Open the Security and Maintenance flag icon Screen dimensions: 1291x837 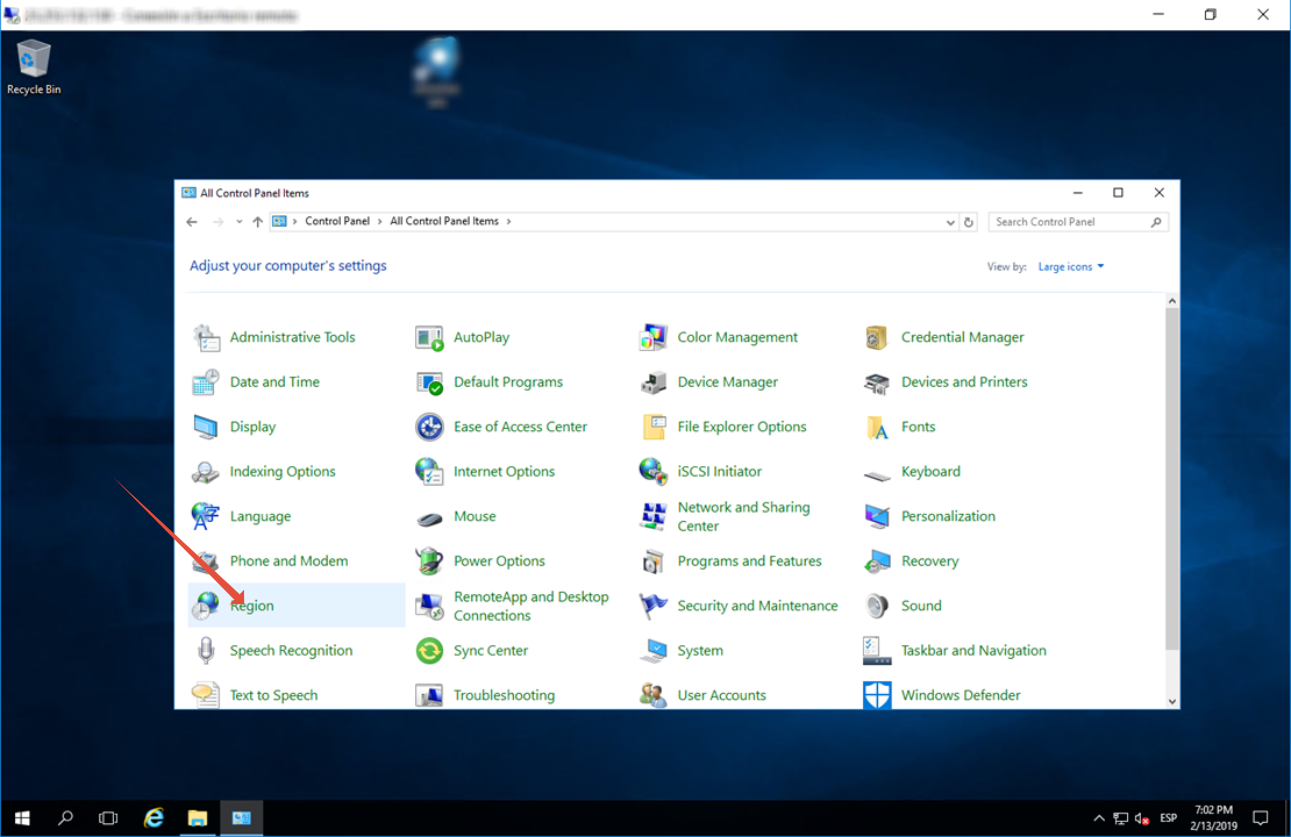tap(653, 606)
